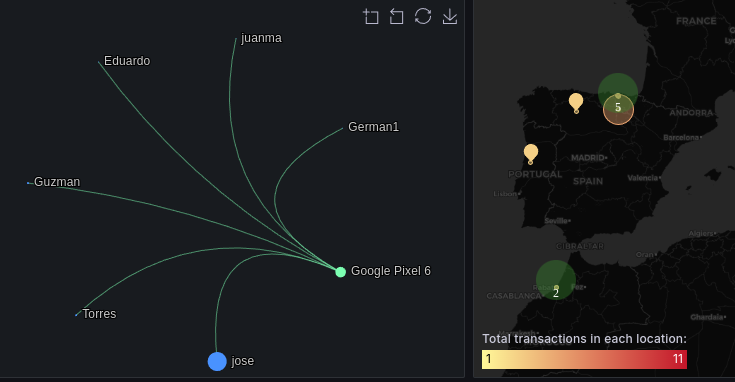Click the yellow pin marker over Portugal
The width and height of the screenshot is (735, 382).
[x=531, y=154]
